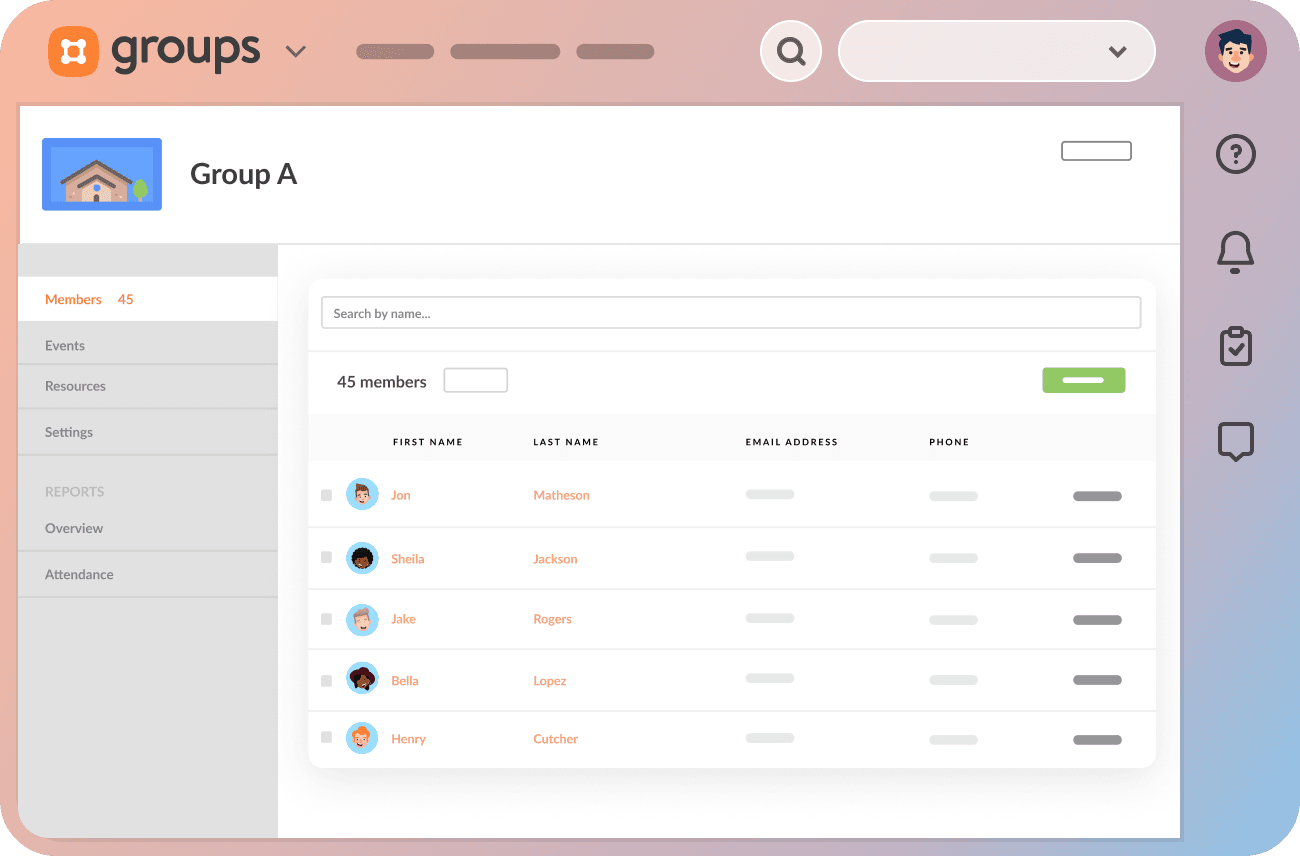1300x856 pixels.
Task: Click the help question mark icon
Action: pos(1235,154)
